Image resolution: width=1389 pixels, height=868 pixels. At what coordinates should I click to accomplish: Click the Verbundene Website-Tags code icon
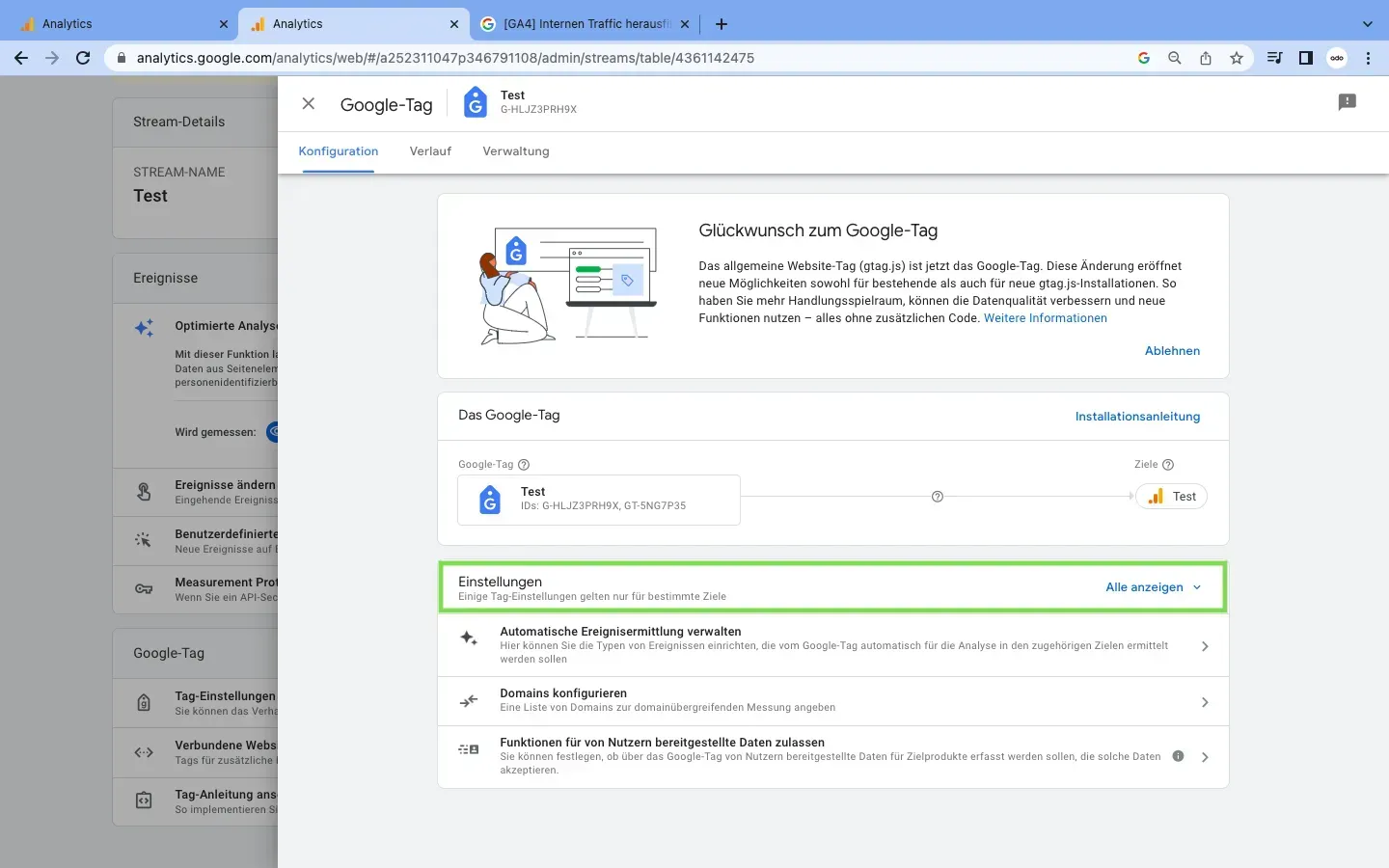(144, 752)
